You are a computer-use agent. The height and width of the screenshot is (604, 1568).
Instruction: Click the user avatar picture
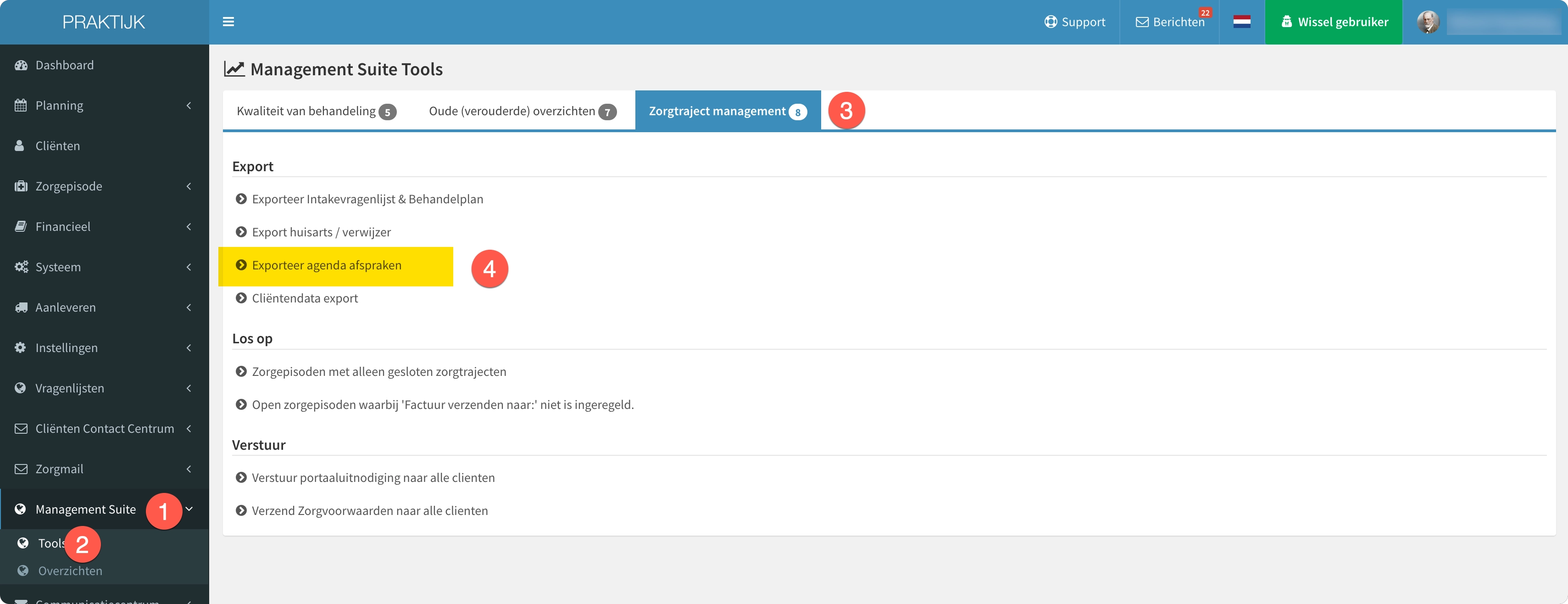pyautogui.click(x=1427, y=22)
